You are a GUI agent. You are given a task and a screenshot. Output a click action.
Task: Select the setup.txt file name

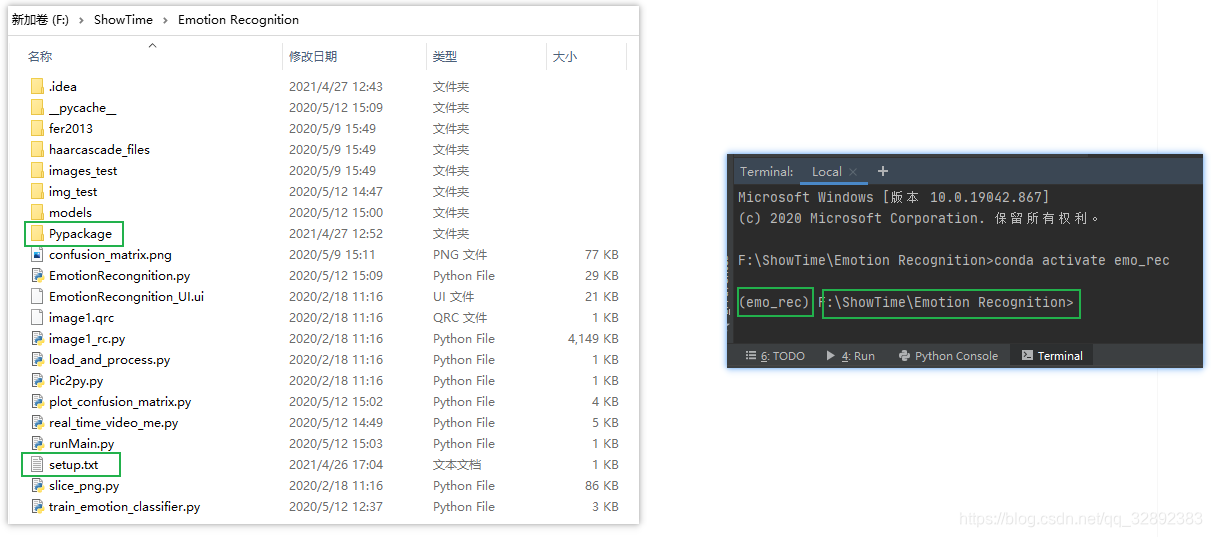74,464
